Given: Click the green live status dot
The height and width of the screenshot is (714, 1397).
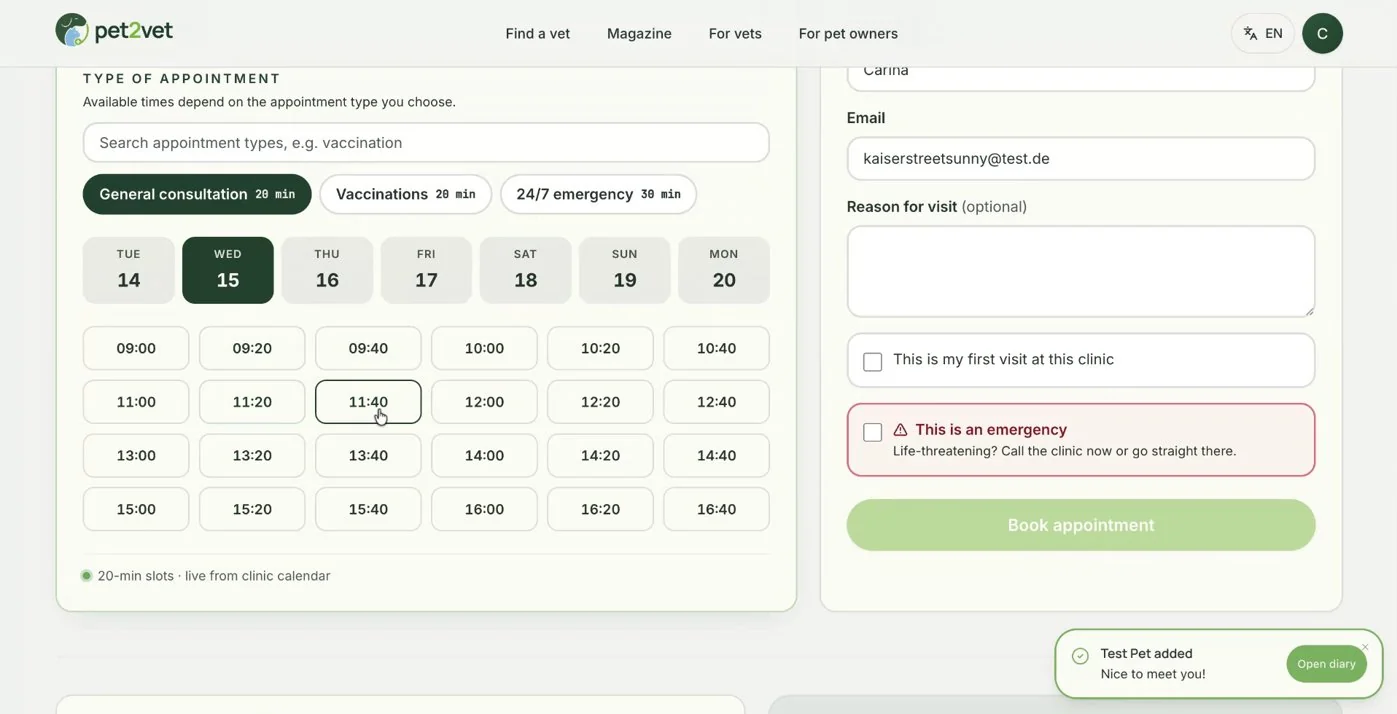Looking at the screenshot, I should (x=87, y=576).
